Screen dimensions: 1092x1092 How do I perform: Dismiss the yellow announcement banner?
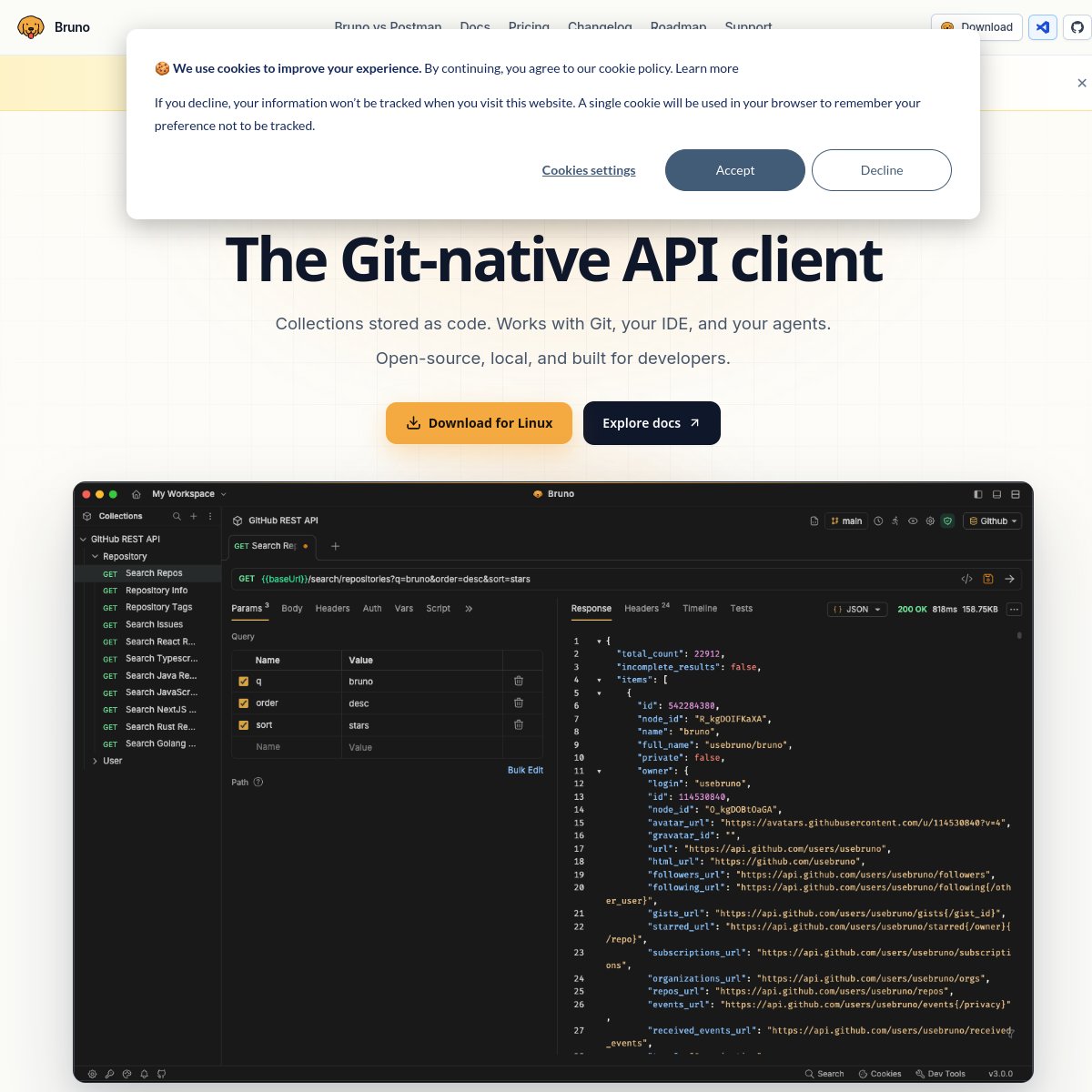point(1081,83)
